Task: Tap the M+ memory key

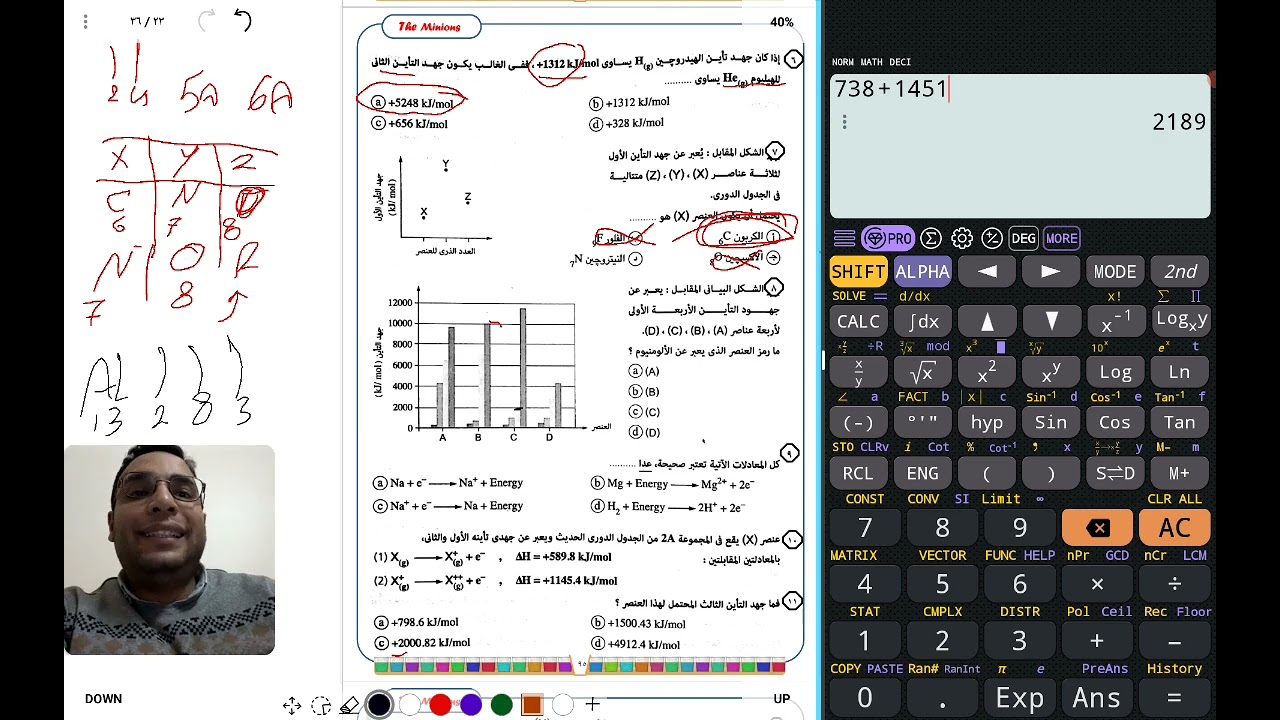Action: click(1180, 473)
